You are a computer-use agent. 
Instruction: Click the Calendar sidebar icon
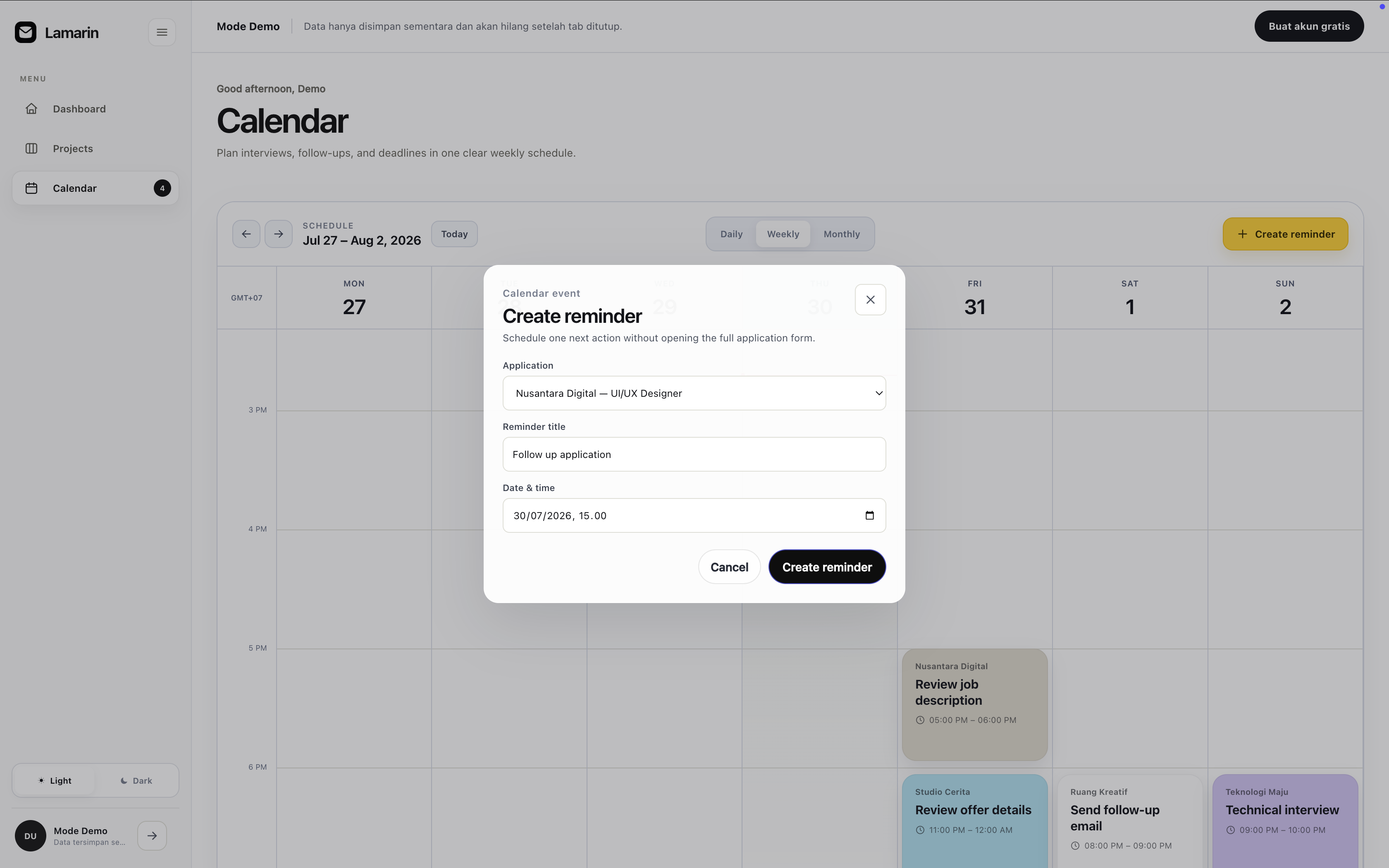(31, 188)
